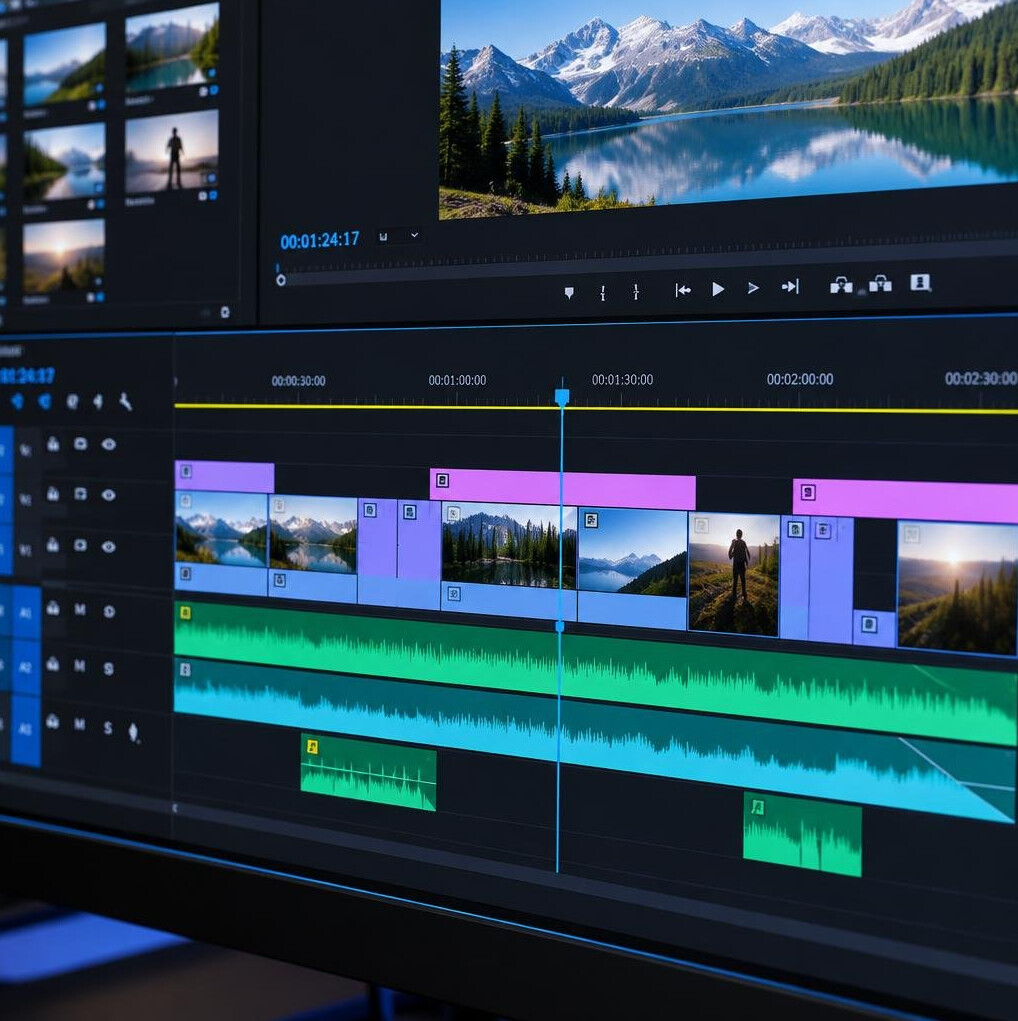Mute the A3 audio track
The width and height of the screenshot is (1018, 1021).
79,724
